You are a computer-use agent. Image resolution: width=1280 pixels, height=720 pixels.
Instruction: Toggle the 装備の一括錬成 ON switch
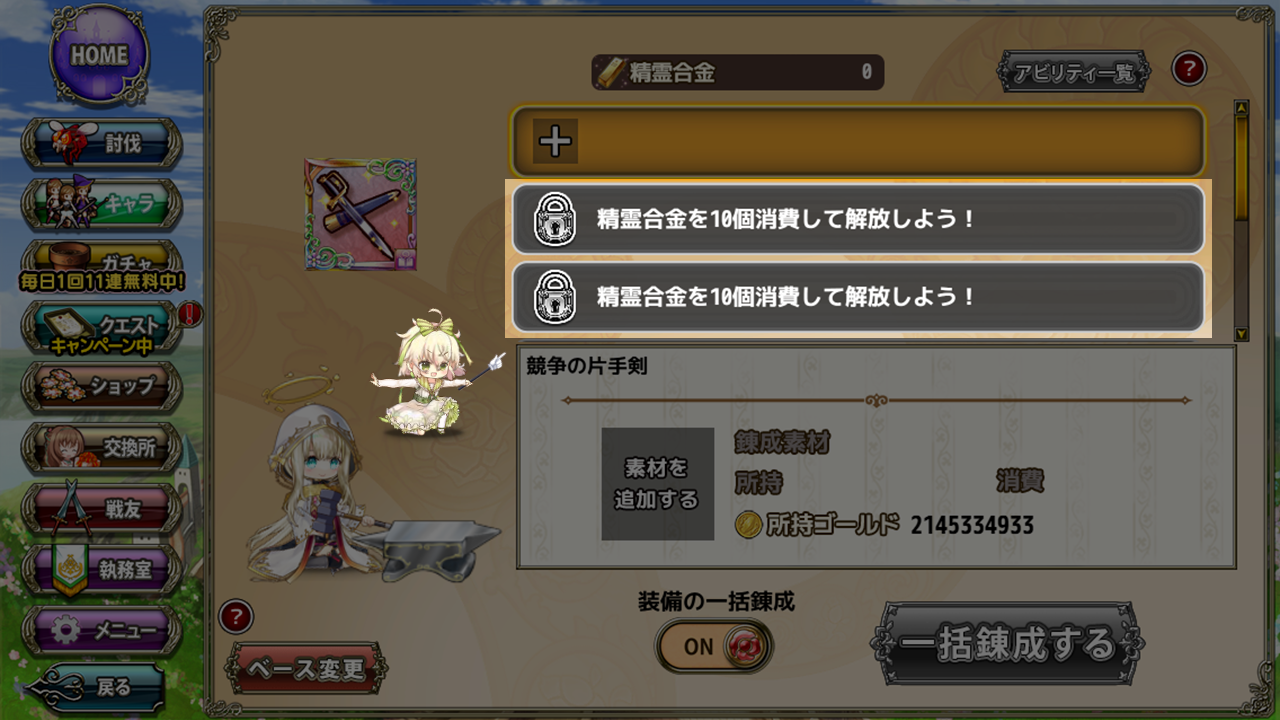tap(715, 646)
